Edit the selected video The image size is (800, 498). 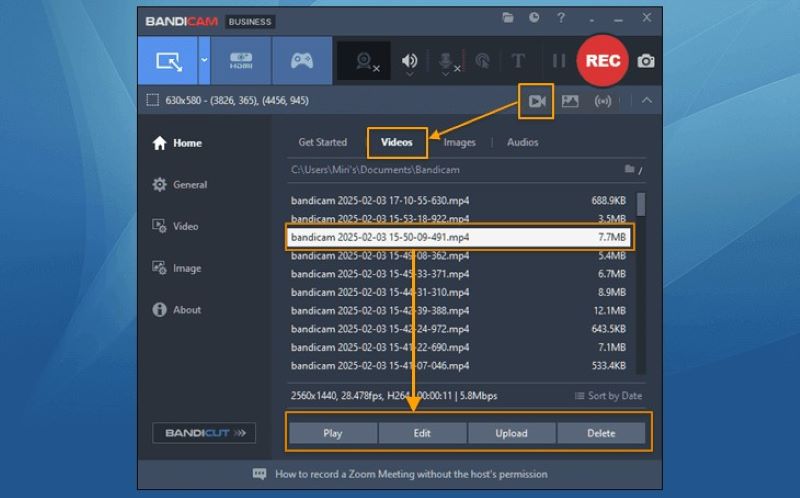pyautogui.click(x=422, y=433)
